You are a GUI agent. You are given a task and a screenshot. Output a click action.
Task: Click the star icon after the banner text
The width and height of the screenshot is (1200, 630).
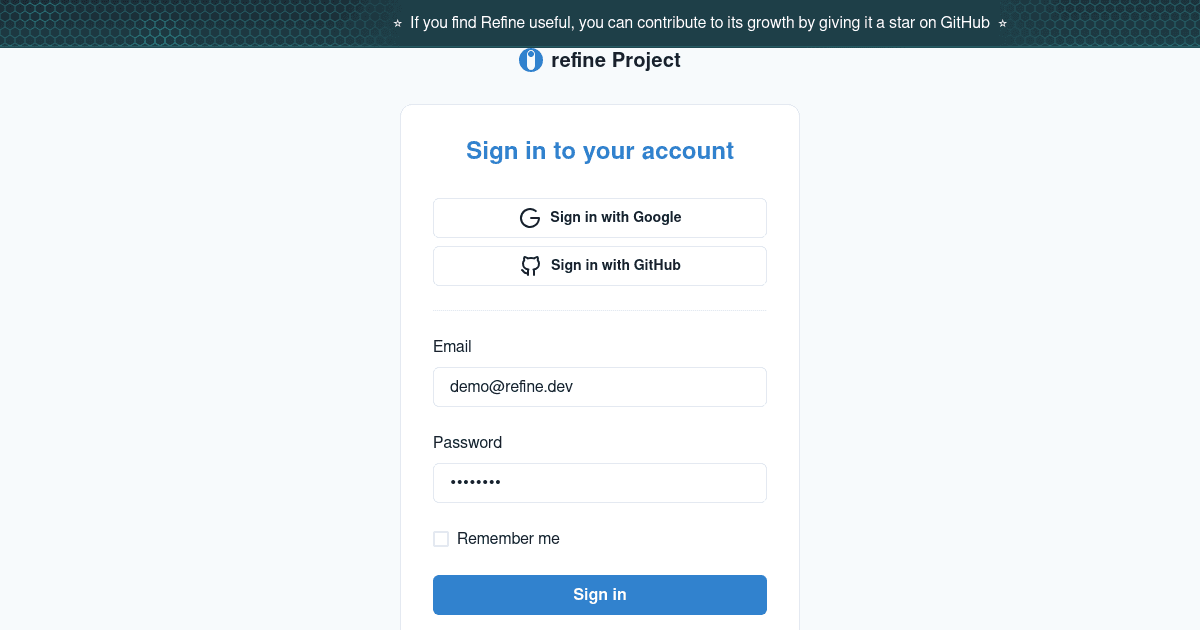pos(1002,23)
